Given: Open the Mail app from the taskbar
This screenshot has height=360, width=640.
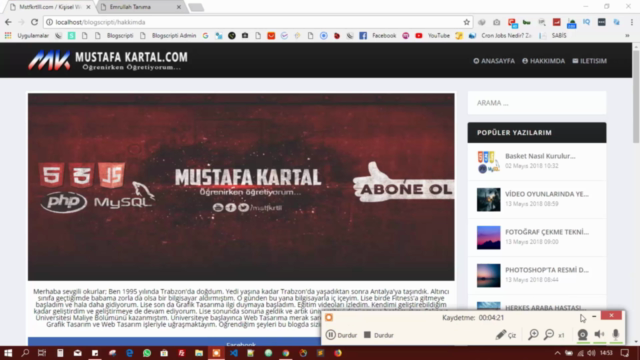Looking at the screenshot, I should [78, 353].
